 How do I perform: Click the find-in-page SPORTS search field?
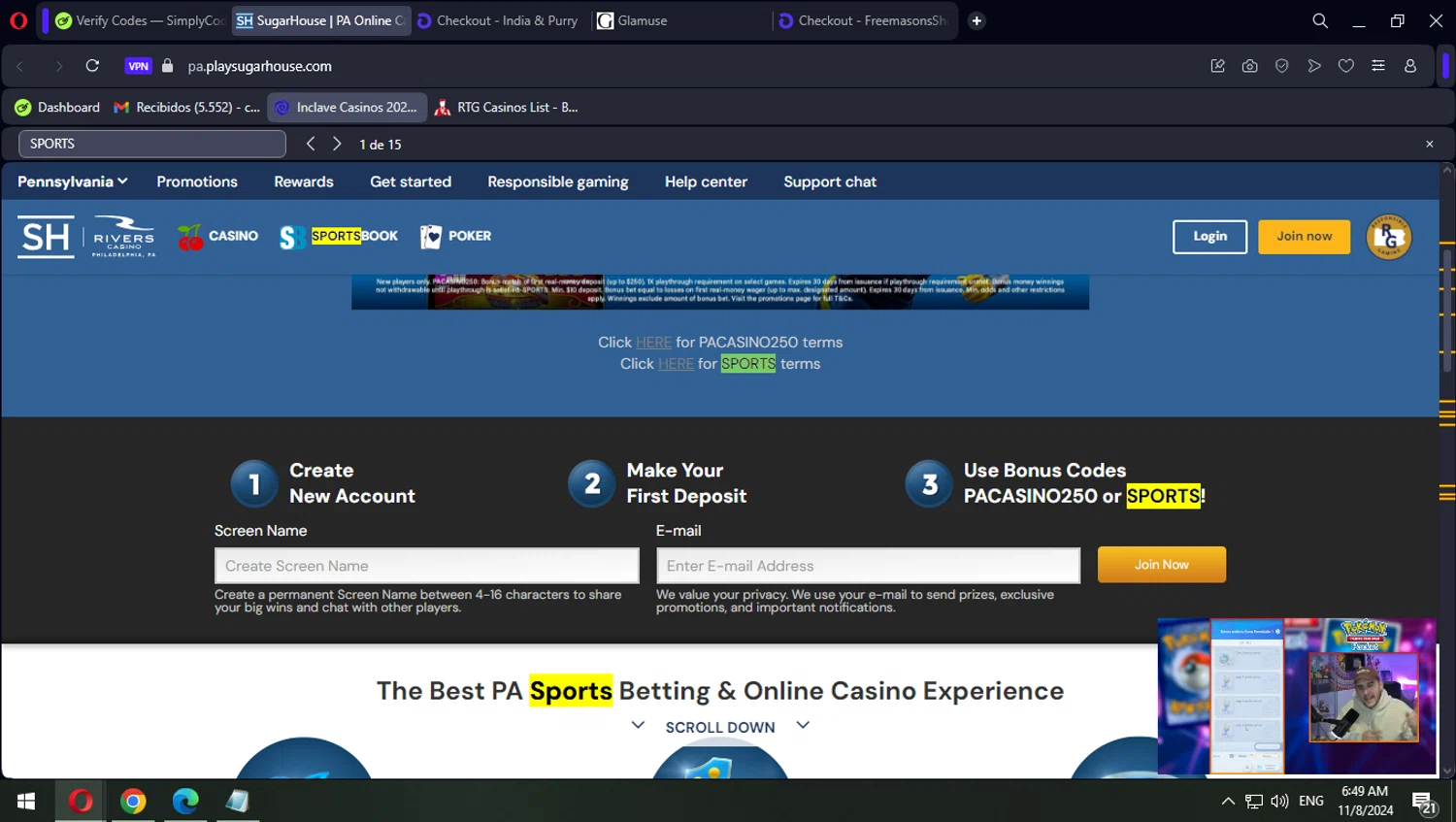click(x=152, y=144)
